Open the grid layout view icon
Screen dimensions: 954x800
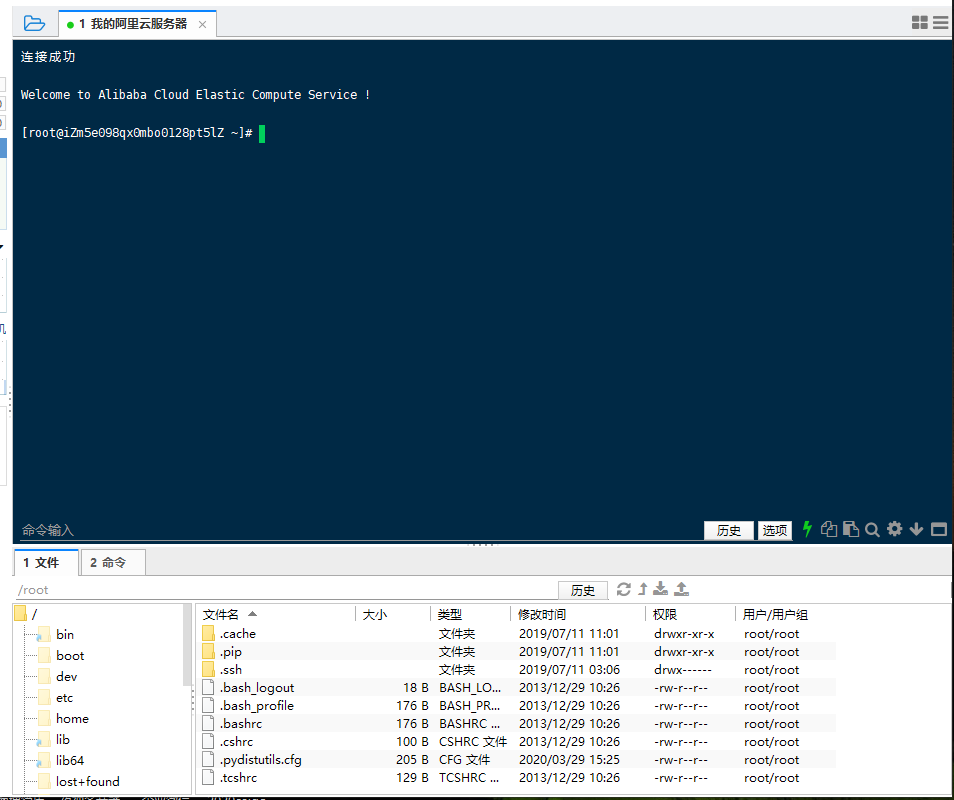point(919,23)
